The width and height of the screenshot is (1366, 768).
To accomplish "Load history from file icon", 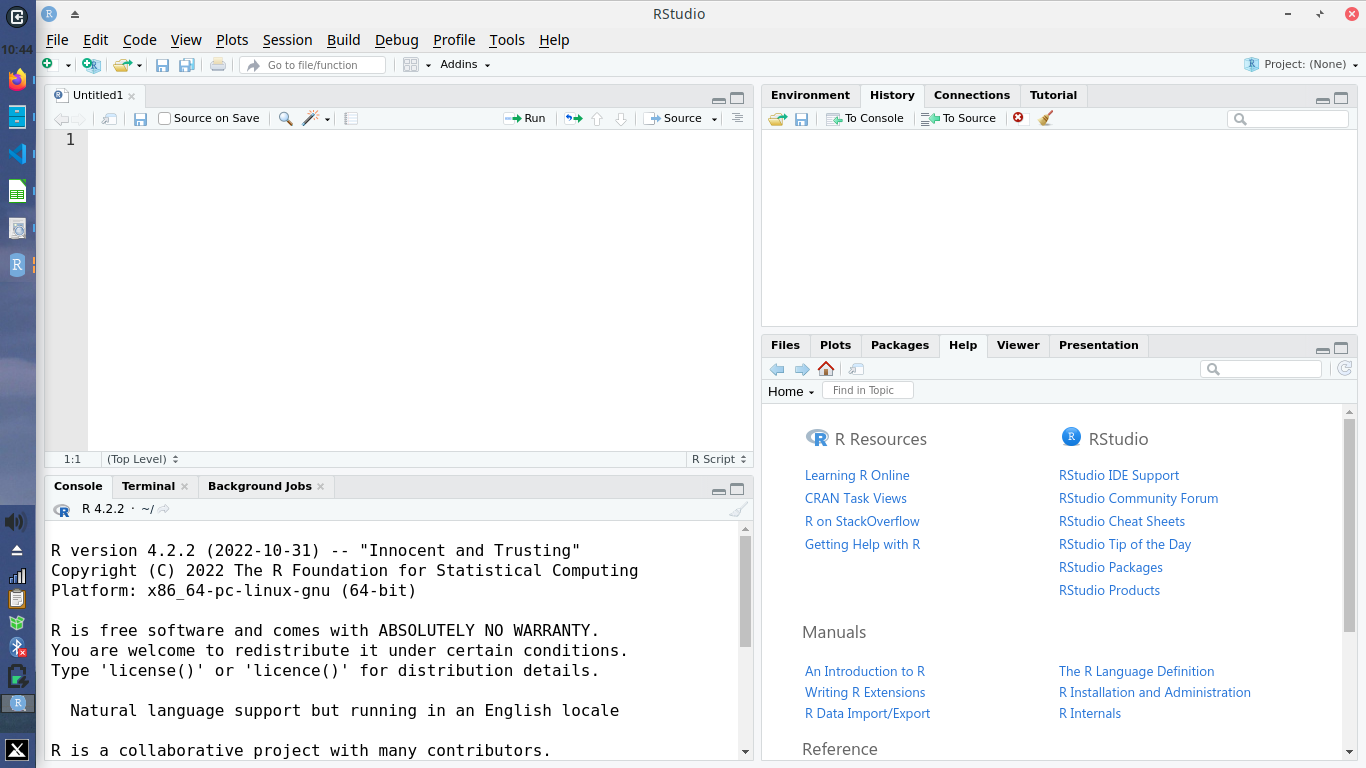I will (x=777, y=118).
